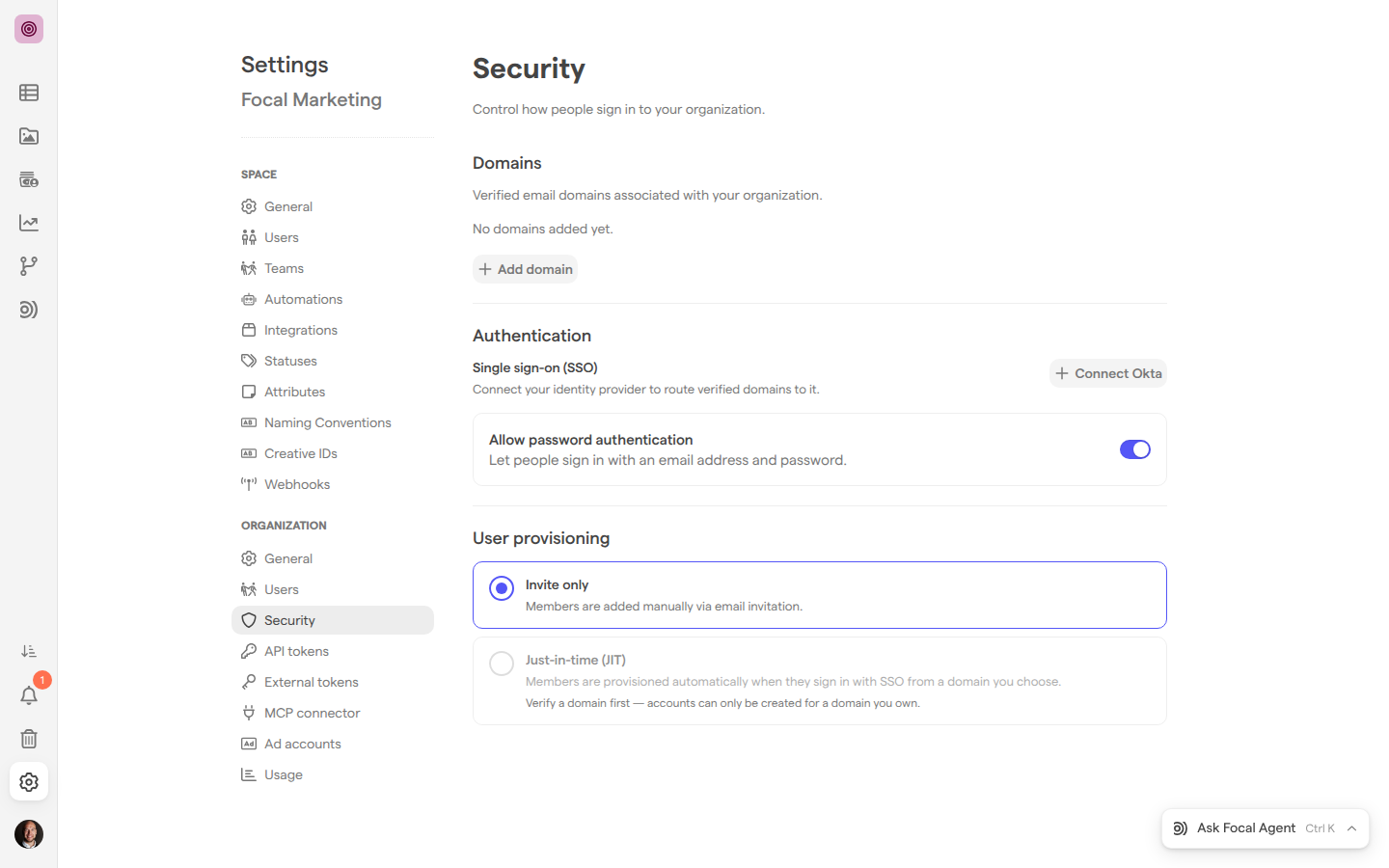Click the settings gear icon in the left rail
The image size is (1389, 868).
click(x=29, y=782)
